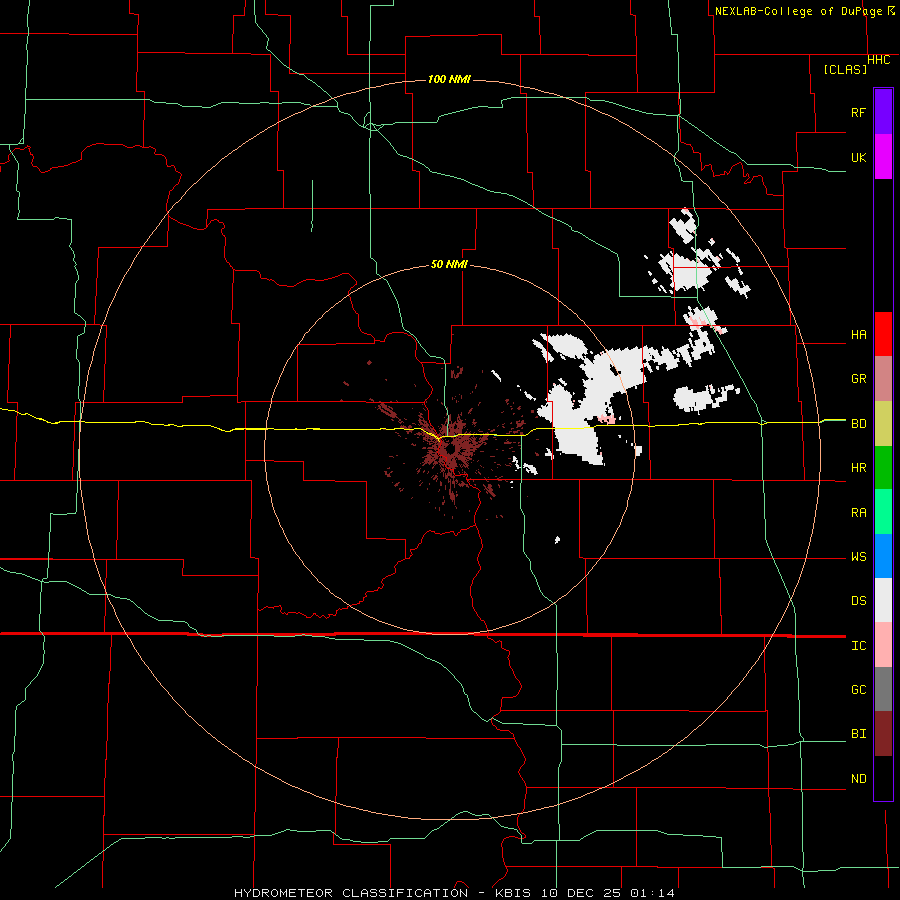
Task: Click the HHC product code label
Action: (878, 60)
